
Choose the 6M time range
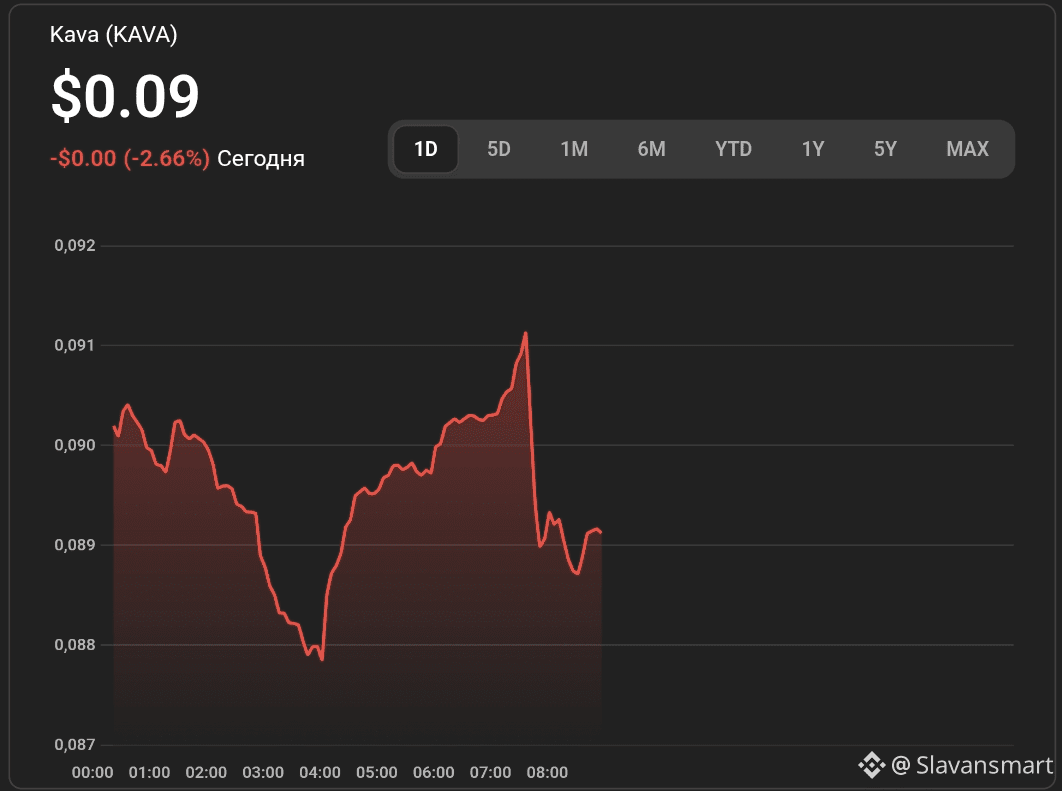tap(652, 149)
